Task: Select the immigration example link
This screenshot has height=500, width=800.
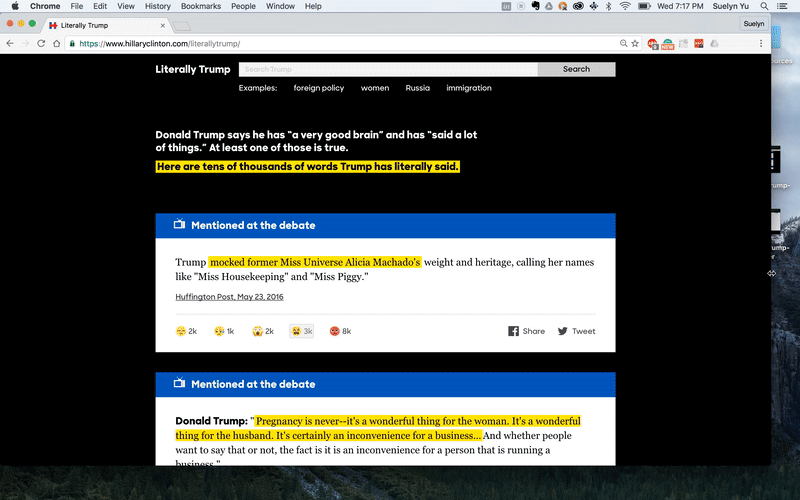Action: (x=469, y=88)
